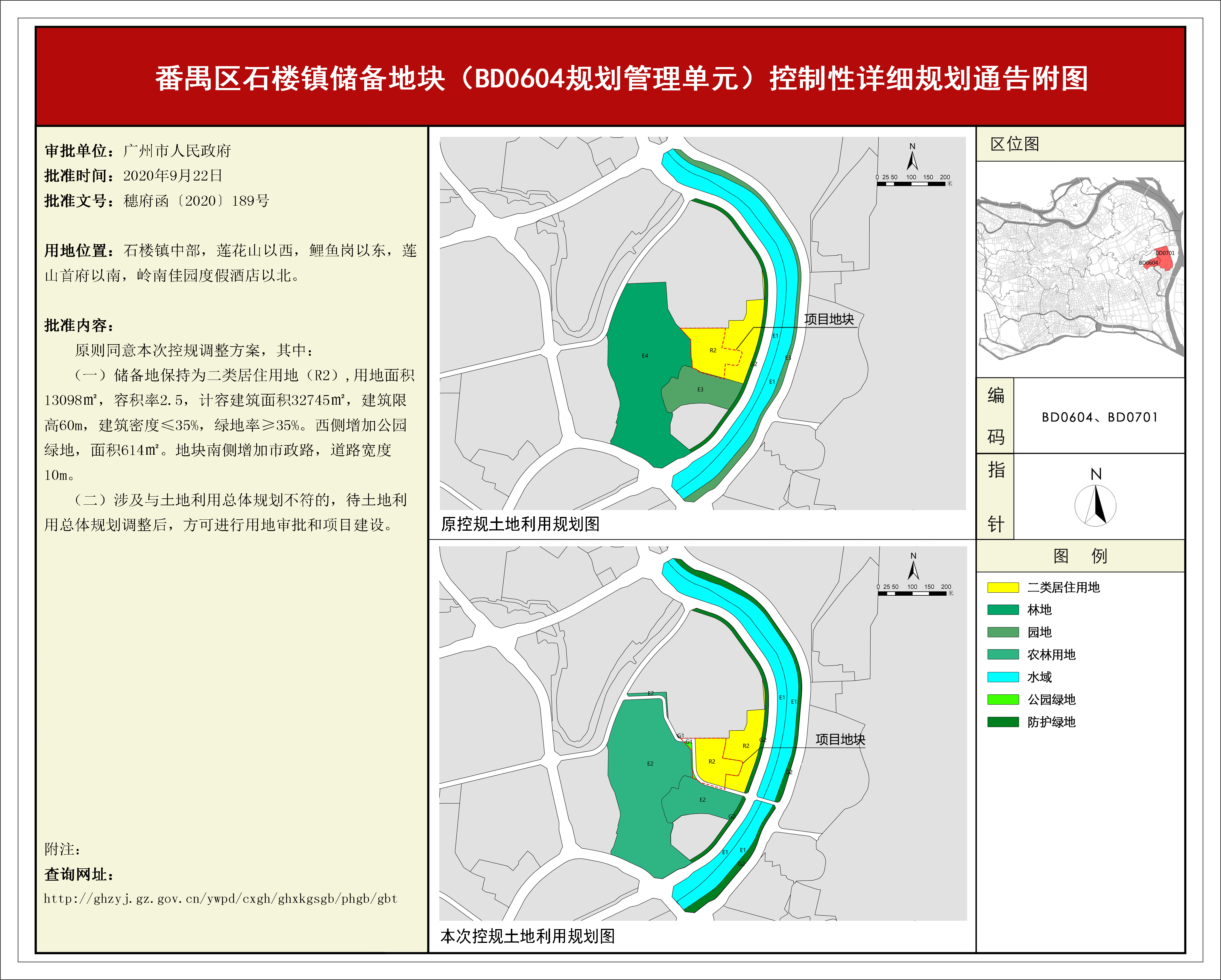The image size is (1221, 980).
Task: Click the 公园绿地 legend label
Action: tap(1051, 700)
